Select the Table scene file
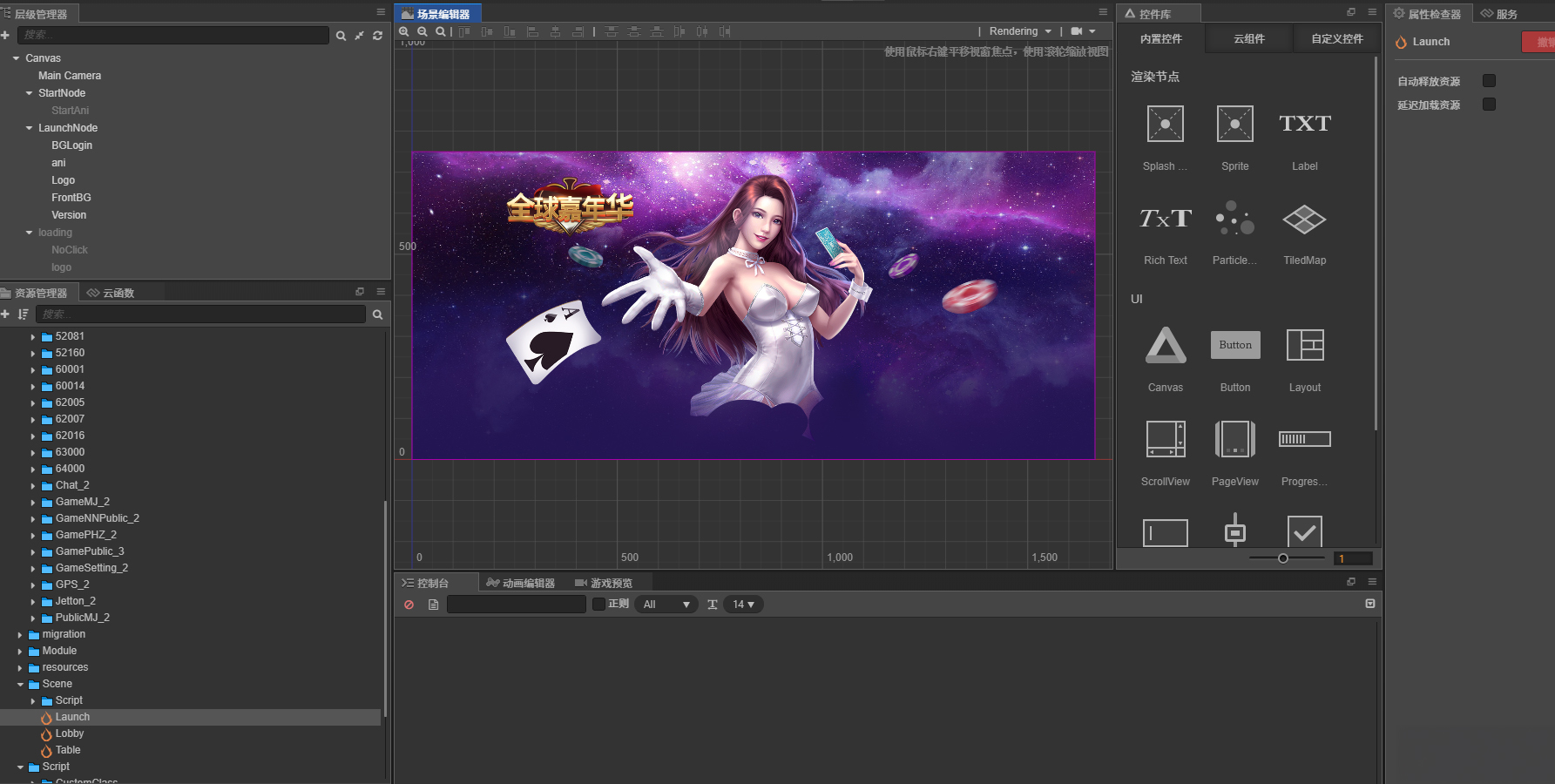 tap(67, 750)
